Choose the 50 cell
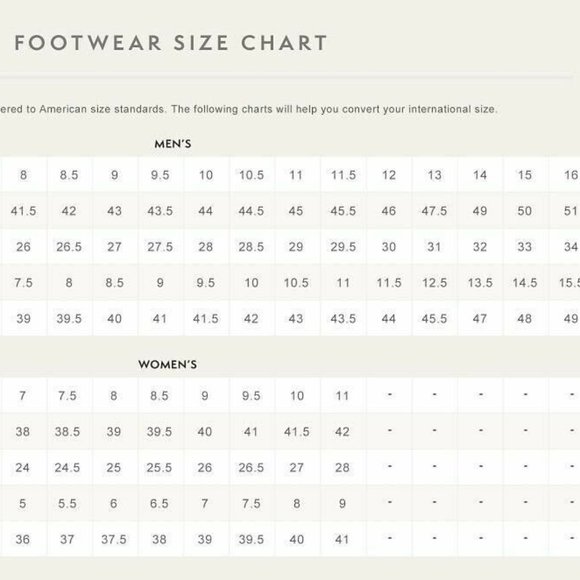Screen dimensions: 580x580 [x=525, y=210]
